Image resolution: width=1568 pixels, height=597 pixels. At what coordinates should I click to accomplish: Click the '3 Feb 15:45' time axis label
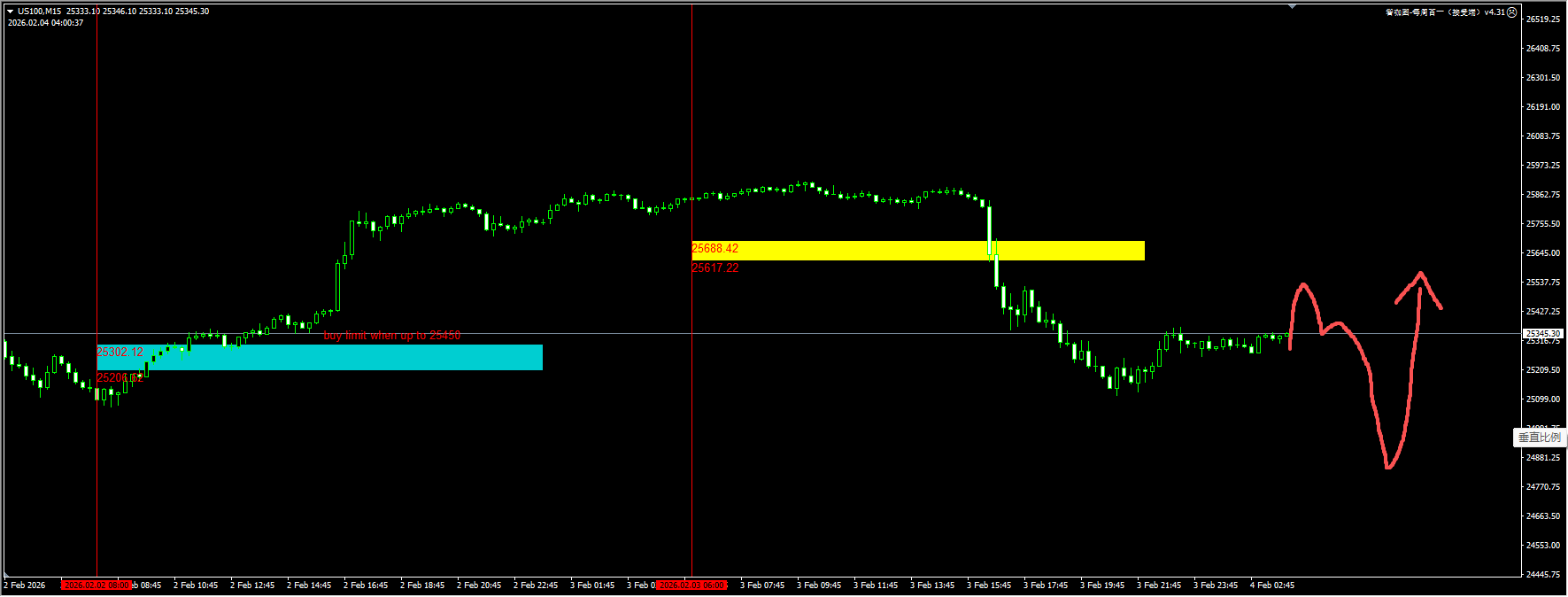[x=988, y=585]
